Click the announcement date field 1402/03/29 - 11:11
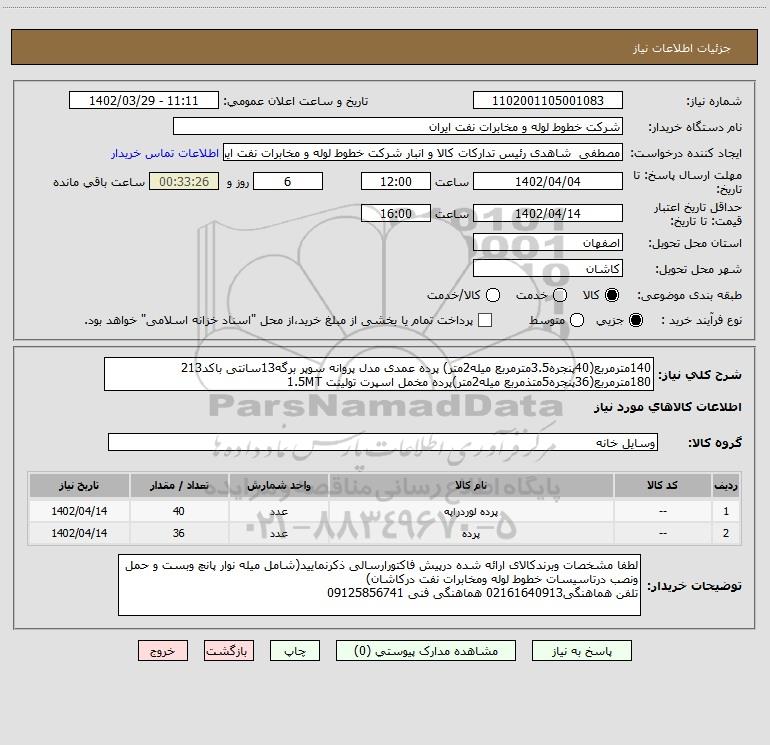The height and width of the screenshot is (745, 770). [144, 100]
